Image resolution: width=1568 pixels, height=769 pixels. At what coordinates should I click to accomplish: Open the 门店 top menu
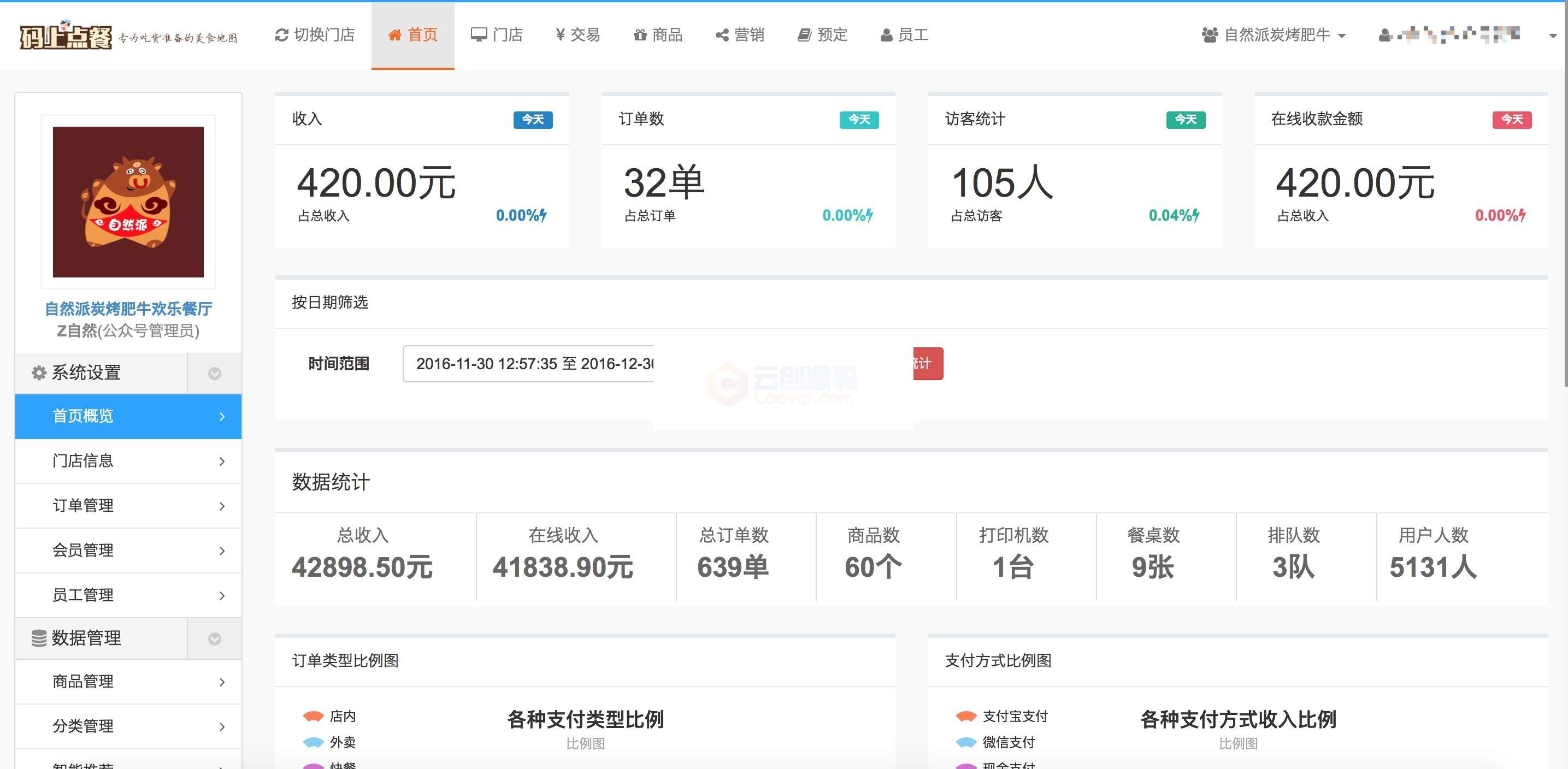point(497,36)
